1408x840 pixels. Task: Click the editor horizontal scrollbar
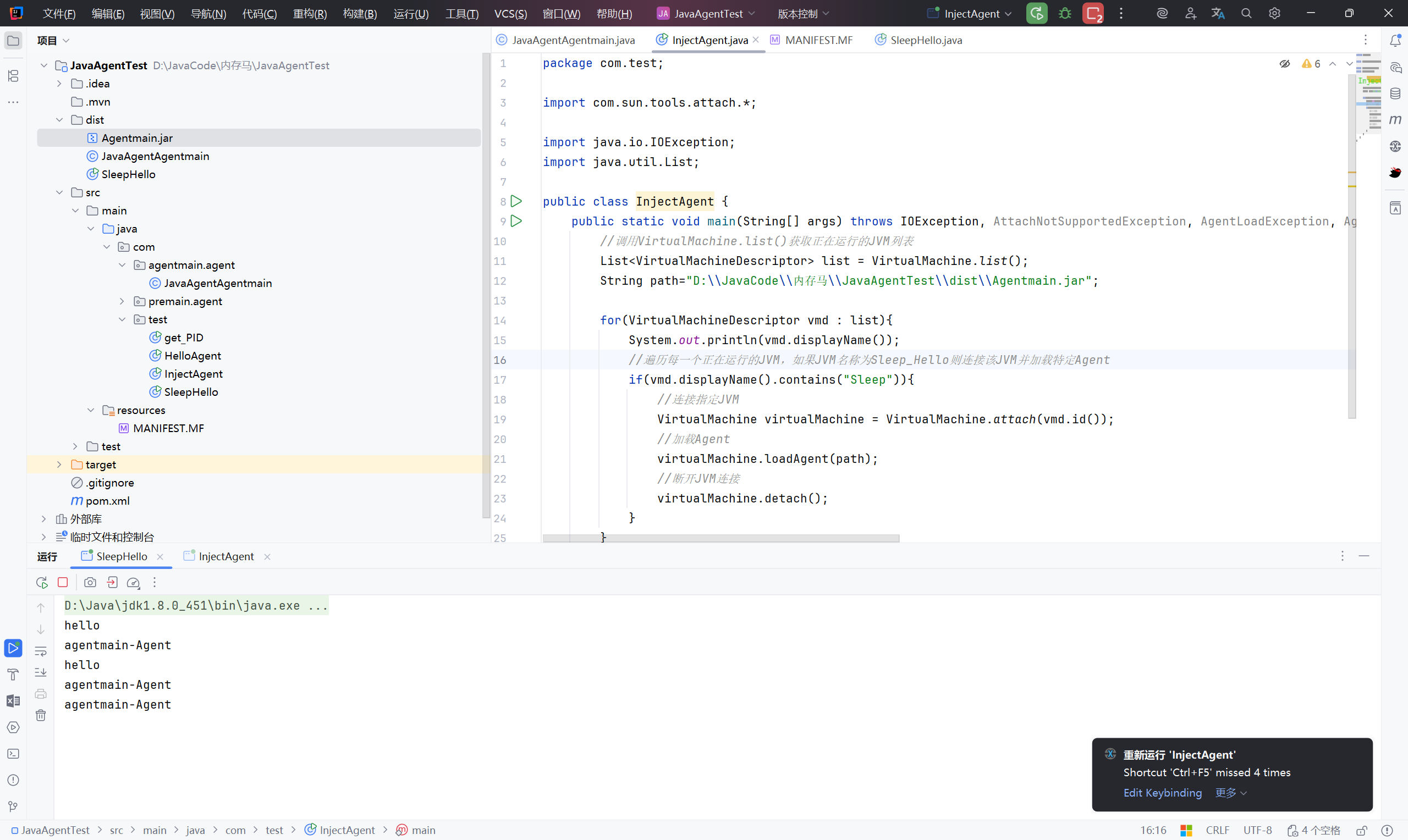720,538
